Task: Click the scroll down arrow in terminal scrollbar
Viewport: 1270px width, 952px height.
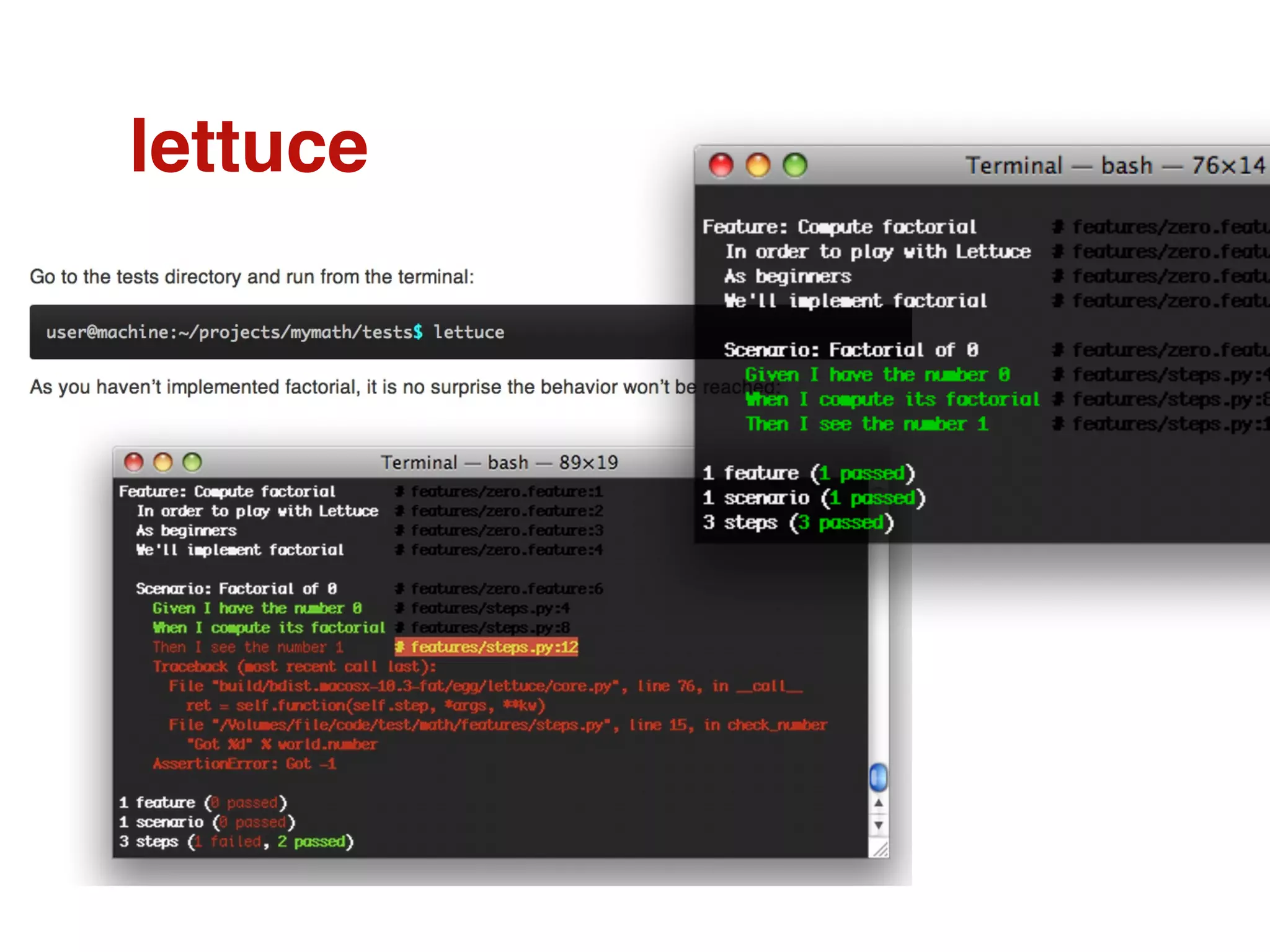Action: tap(878, 825)
